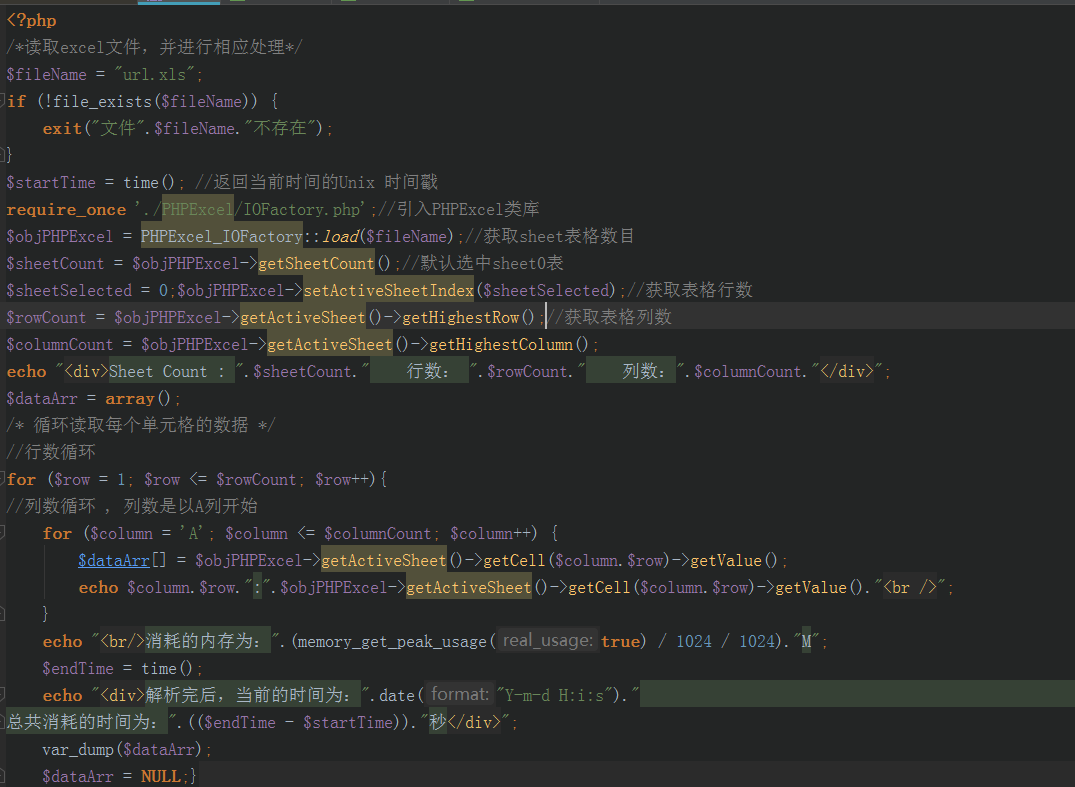Click the NULL keyword on last line
1075x787 pixels.
pyautogui.click(x=160, y=777)
